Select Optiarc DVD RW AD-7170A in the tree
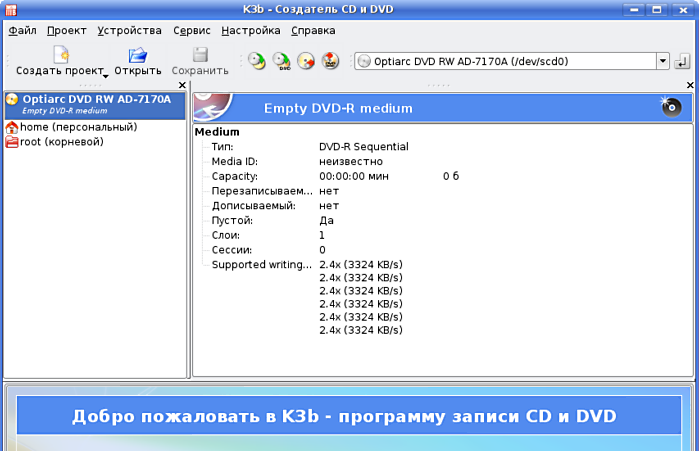Image resolution: width=700 pixels, height=451 pixels. click(x=95, y=105)
